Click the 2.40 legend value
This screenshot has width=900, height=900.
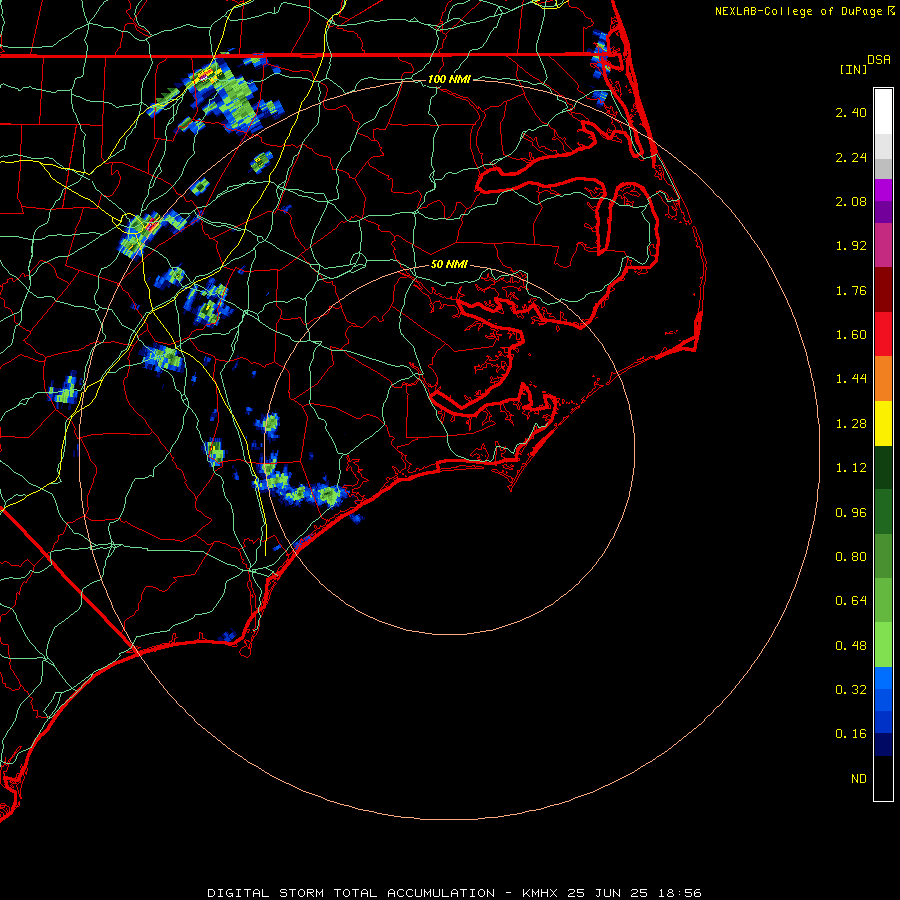[x=851, y=112]
